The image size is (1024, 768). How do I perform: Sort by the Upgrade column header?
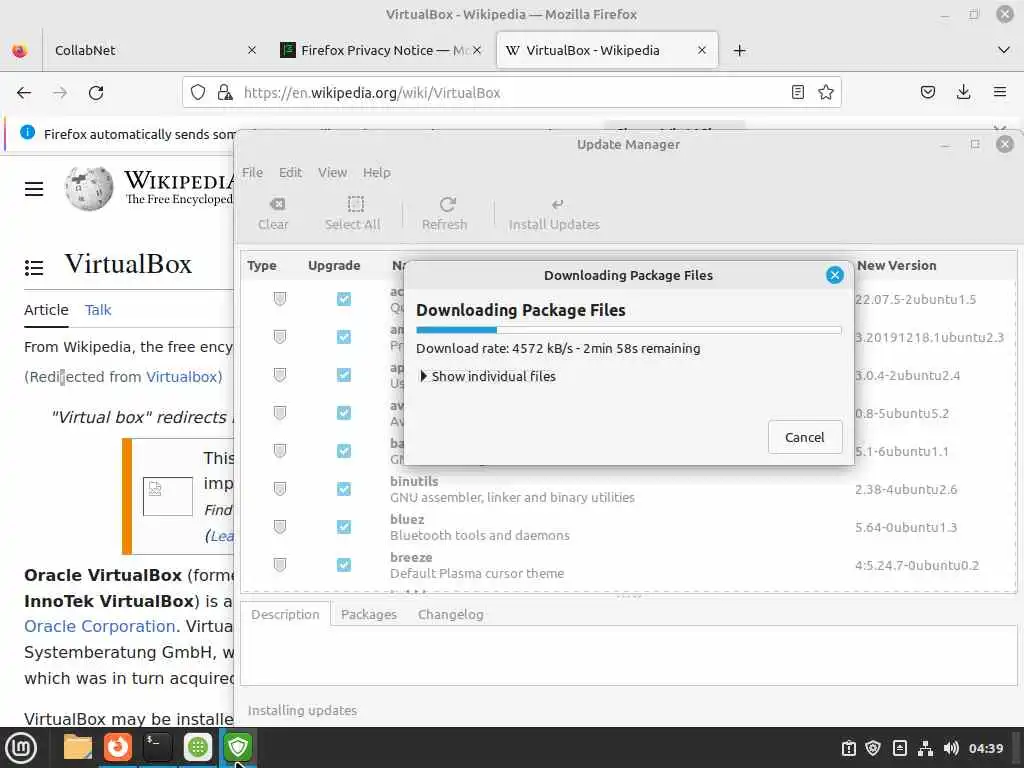334,265
